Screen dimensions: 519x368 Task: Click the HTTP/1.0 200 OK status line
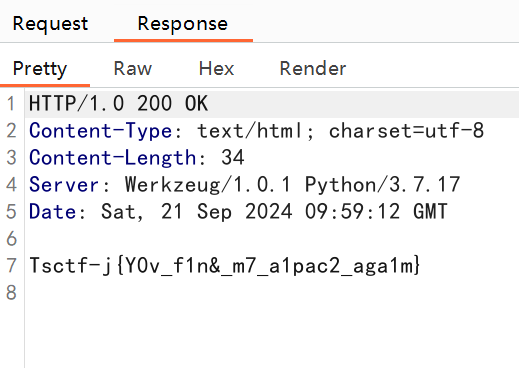click(x=119, y=103)
